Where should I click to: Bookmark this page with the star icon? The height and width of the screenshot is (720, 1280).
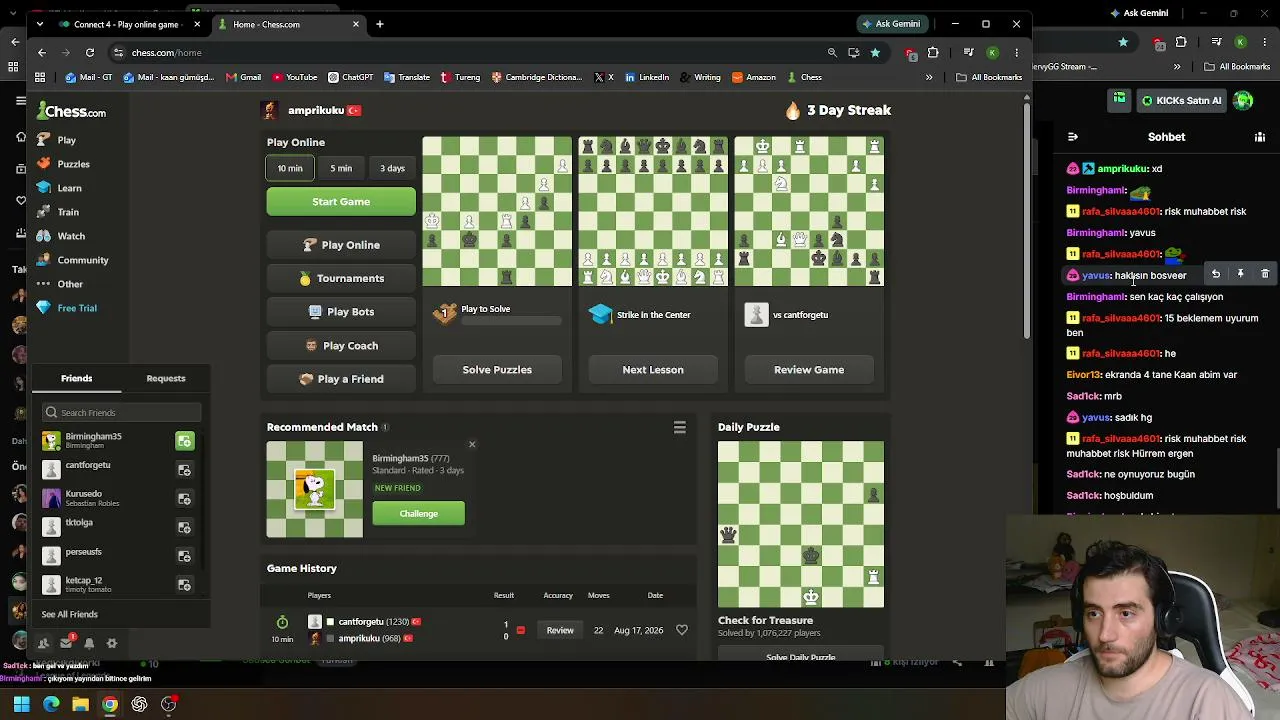[x=875, y=52]
